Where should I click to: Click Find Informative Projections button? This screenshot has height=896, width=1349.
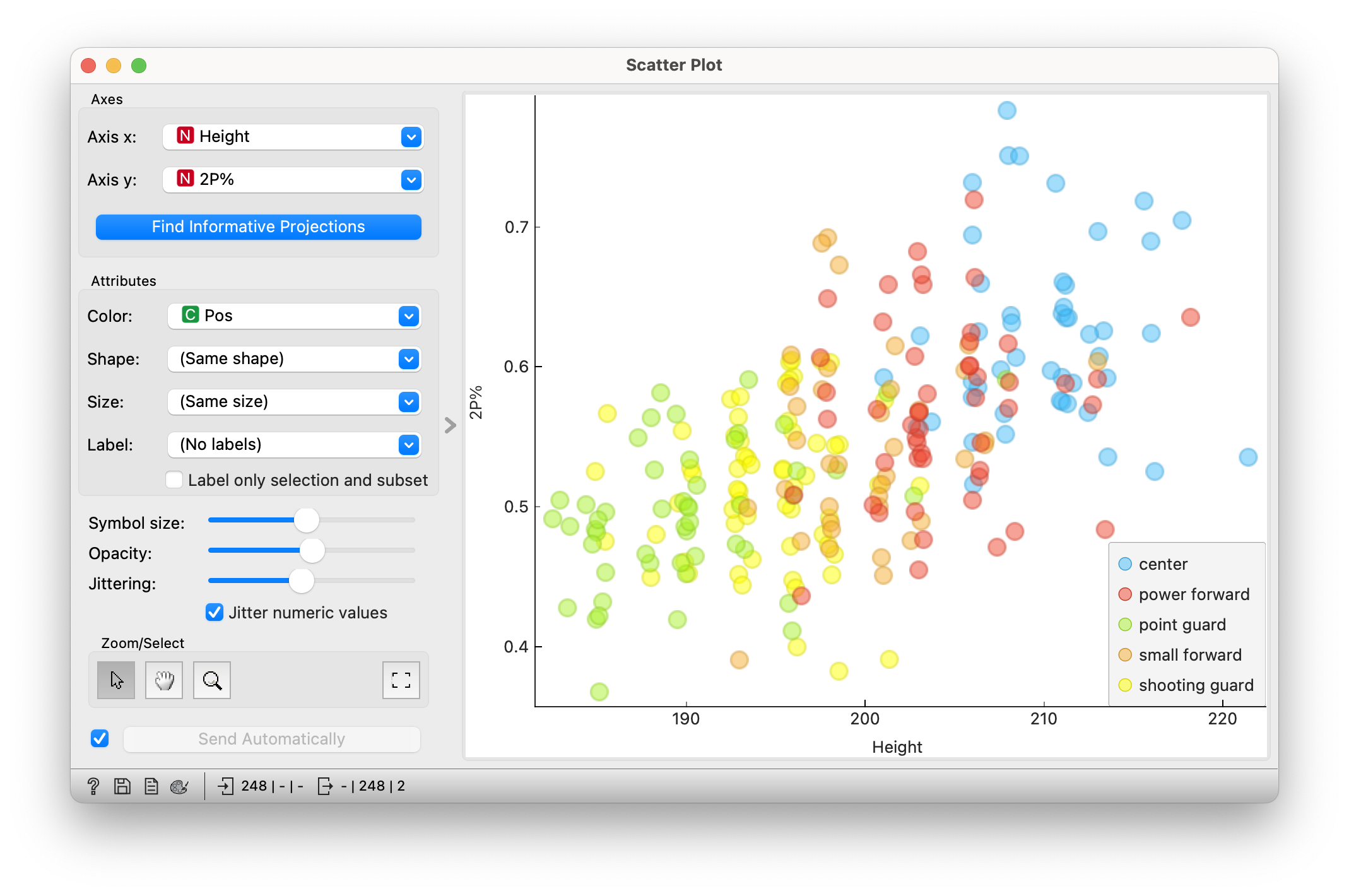pos(259,227)
